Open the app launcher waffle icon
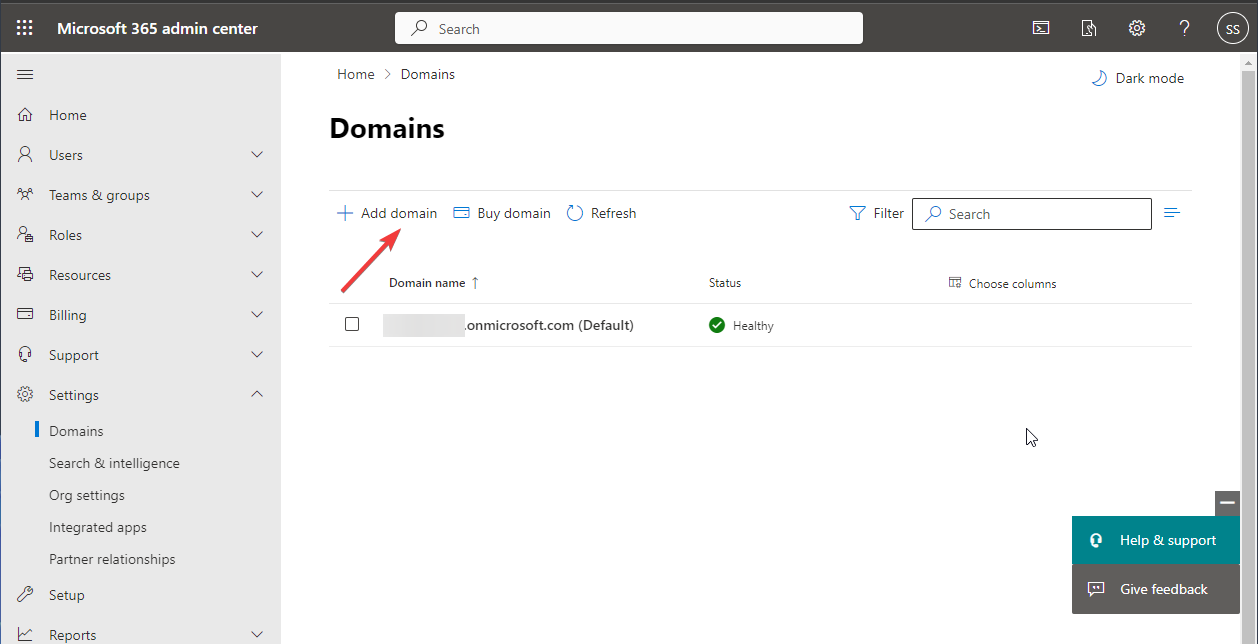Screen dimensions: 1258x644 coord(24,28)
